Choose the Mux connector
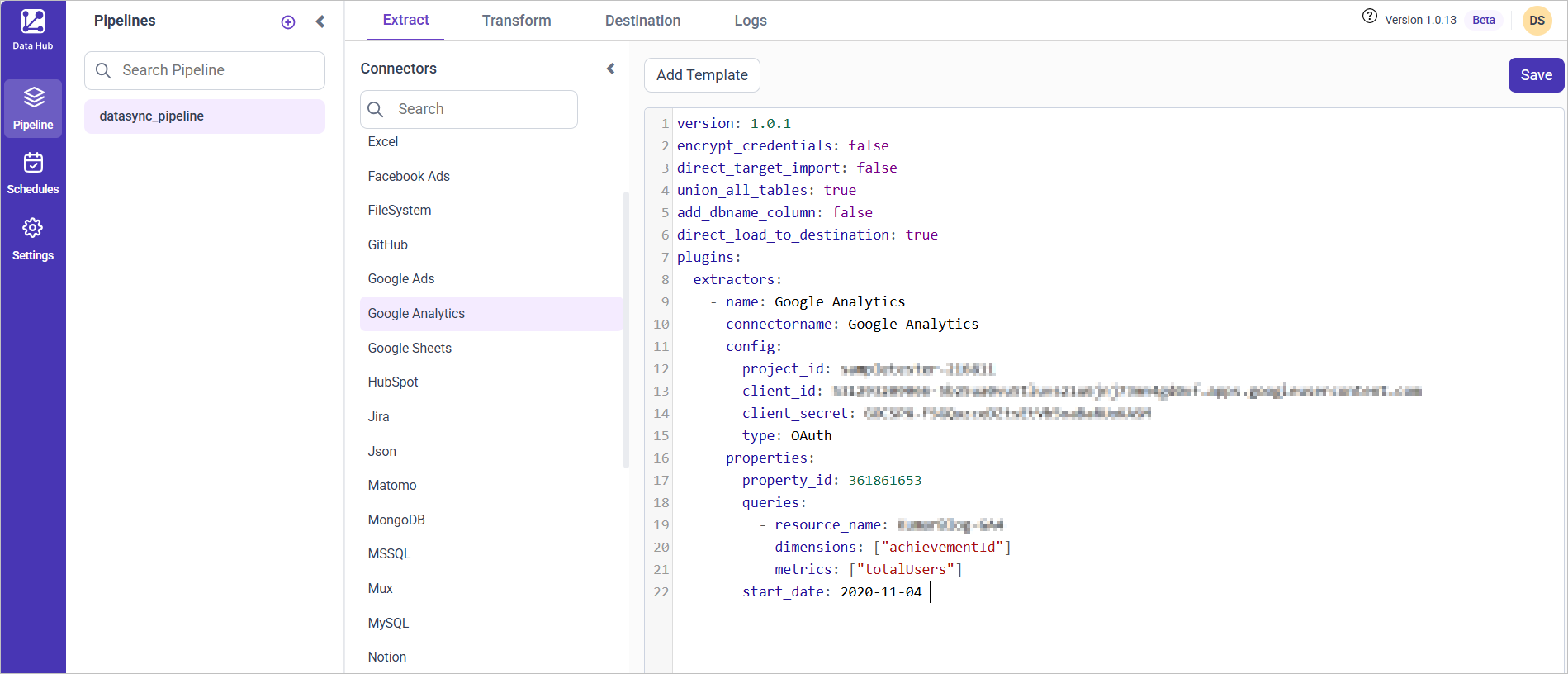 coord(381,589)
